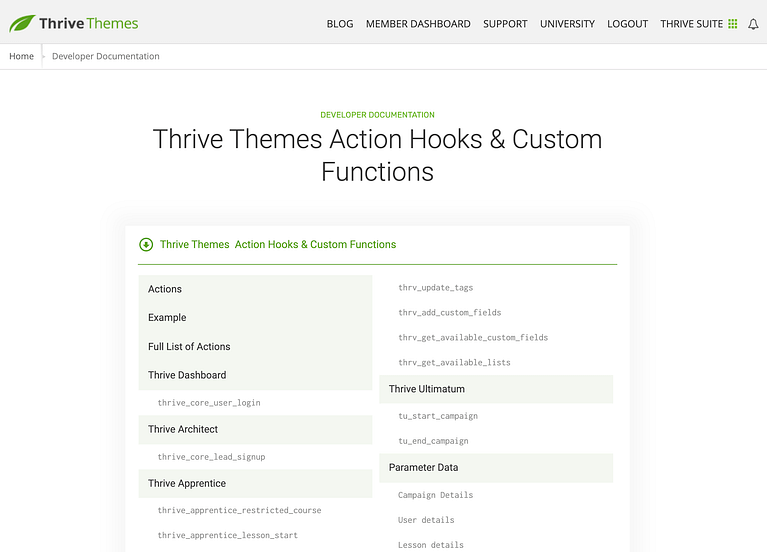Open thrive_apprentice_restricted_course entry
Image resolution: width=767 pixels, height=552 pixels.
[x=239, y=510]
